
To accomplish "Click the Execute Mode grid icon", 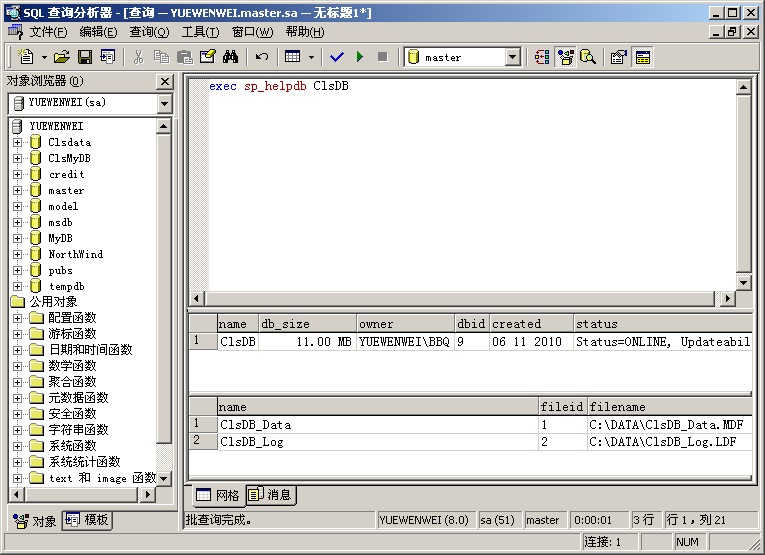I will coord(293,57).
